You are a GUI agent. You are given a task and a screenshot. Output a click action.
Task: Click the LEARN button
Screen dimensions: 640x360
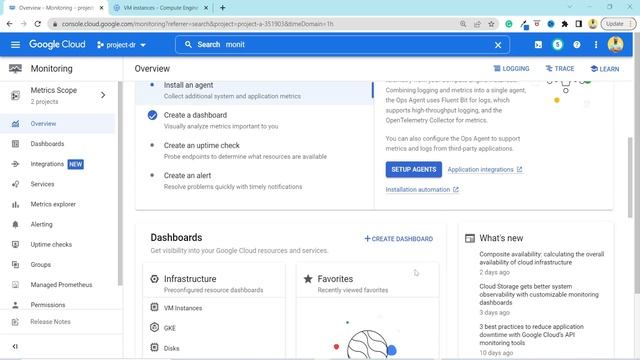pyautogui.click(x=604, y=69)
